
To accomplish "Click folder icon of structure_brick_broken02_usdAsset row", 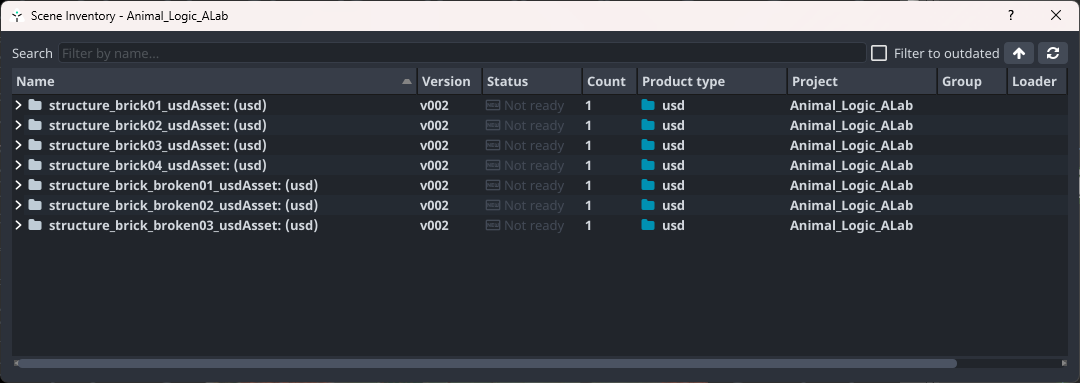I will [35, 205].
